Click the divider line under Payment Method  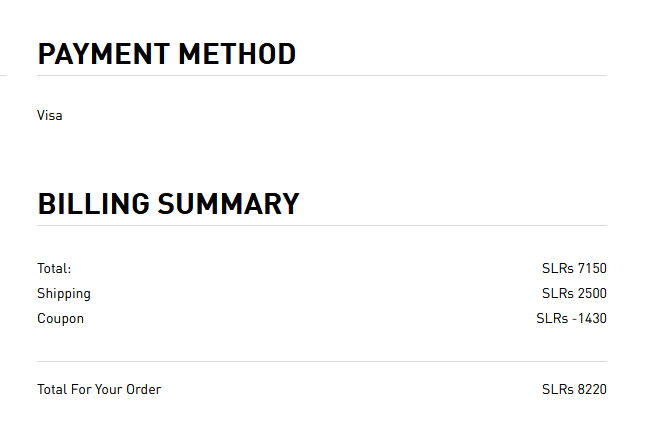point(322,75)
